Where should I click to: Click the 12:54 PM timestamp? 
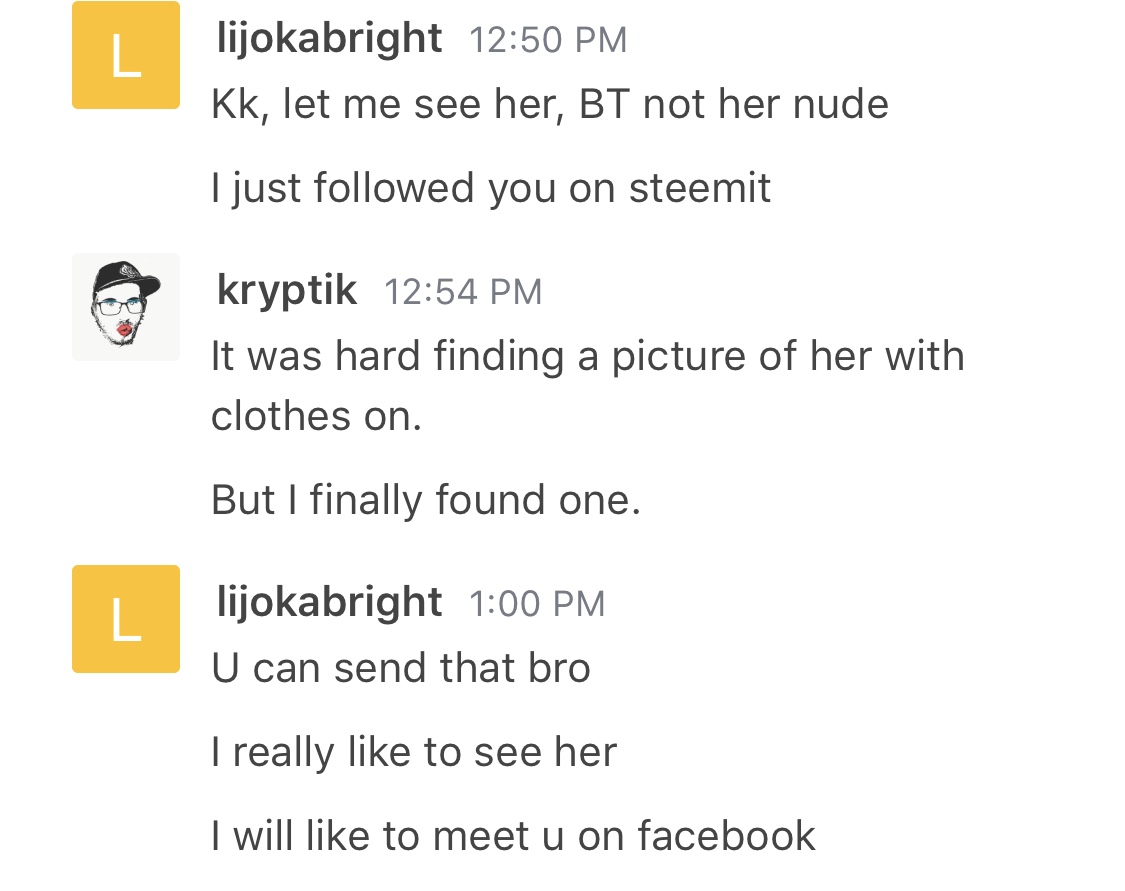463,292
